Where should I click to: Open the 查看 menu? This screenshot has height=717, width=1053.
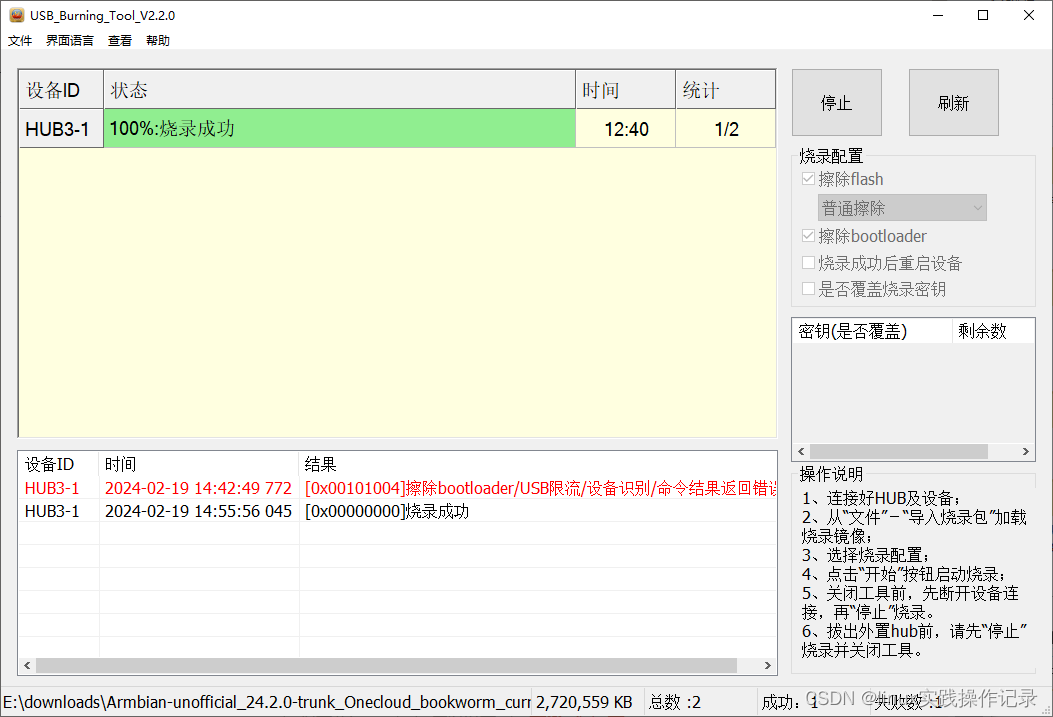click(x=119, y=40)
